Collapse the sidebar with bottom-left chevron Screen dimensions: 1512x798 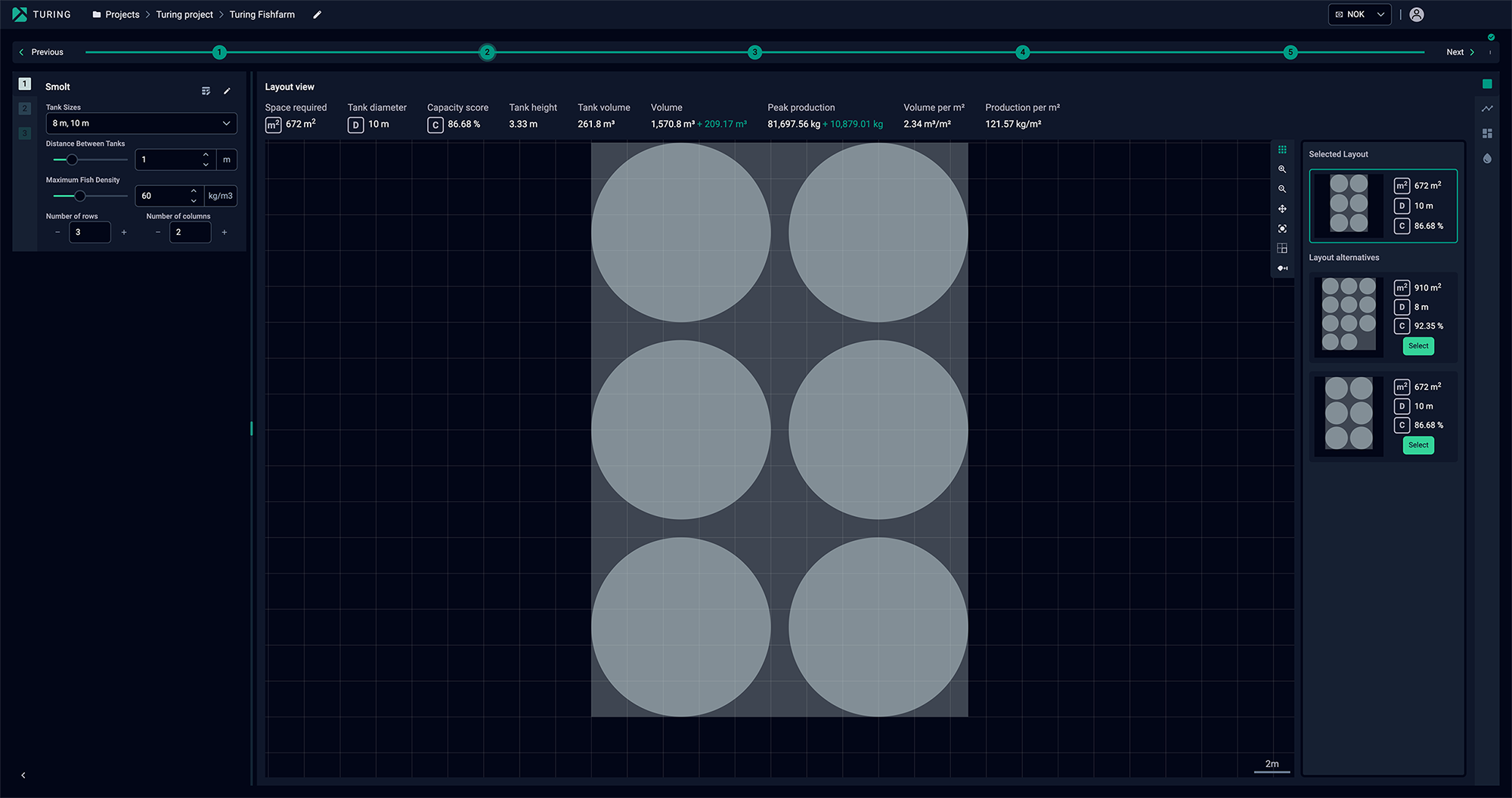(23, 775)
